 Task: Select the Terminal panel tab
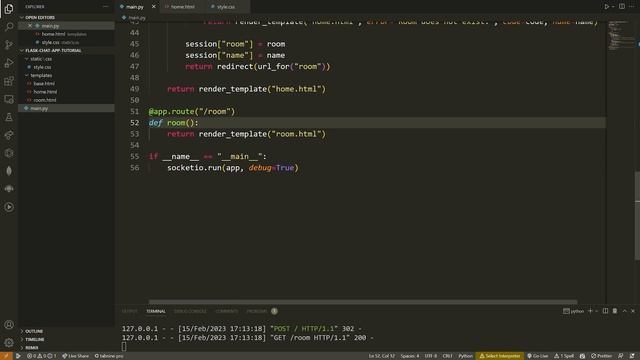156,311
